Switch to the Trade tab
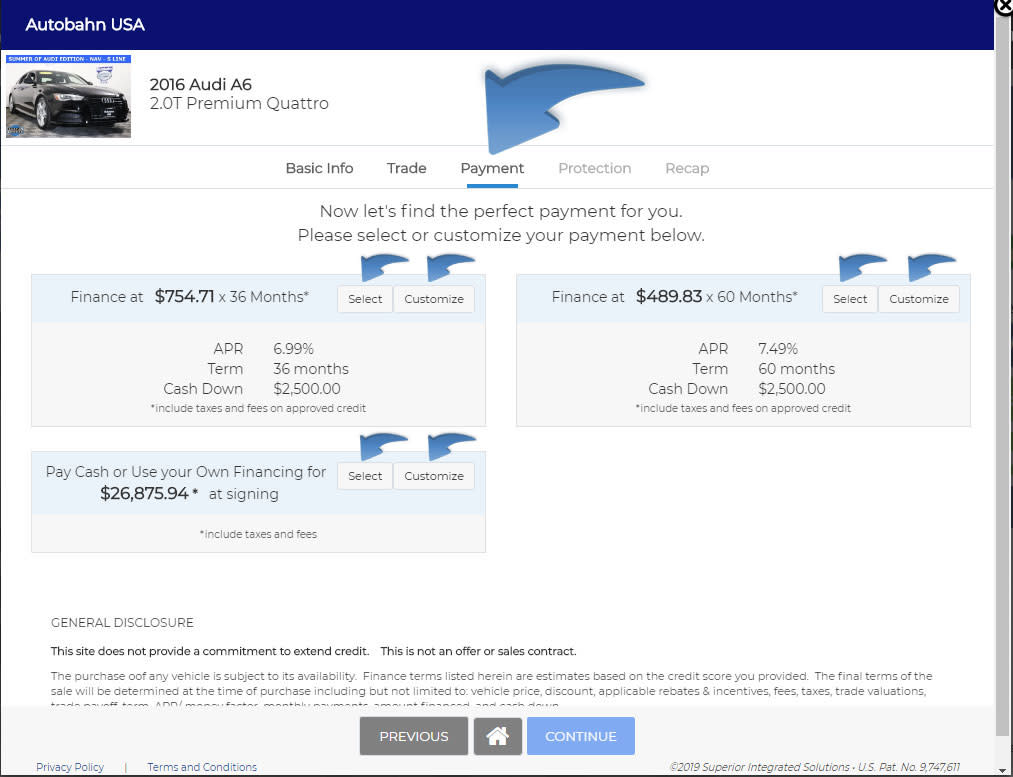Image resolution: width=1013 pixels, height=777 pixels. (406, 168)
